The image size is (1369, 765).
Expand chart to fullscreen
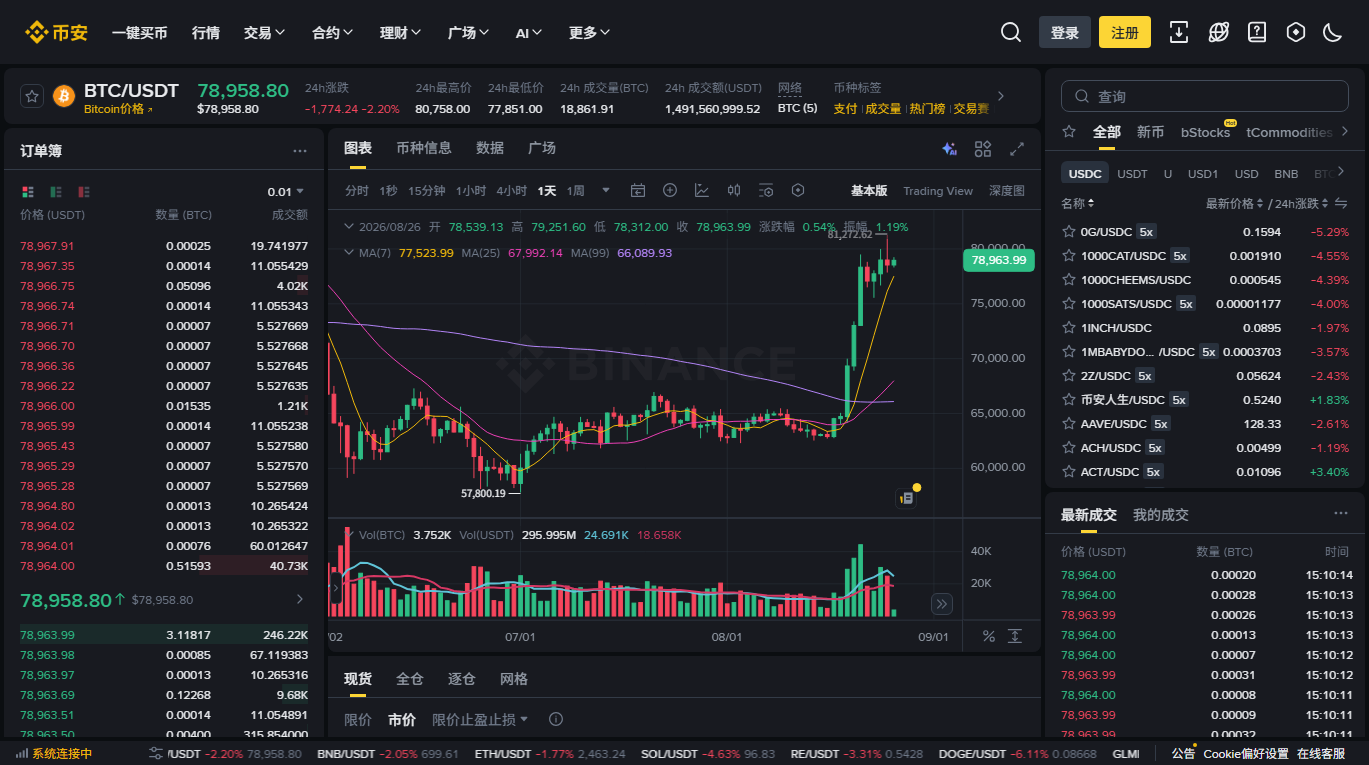coord(1017,149)
